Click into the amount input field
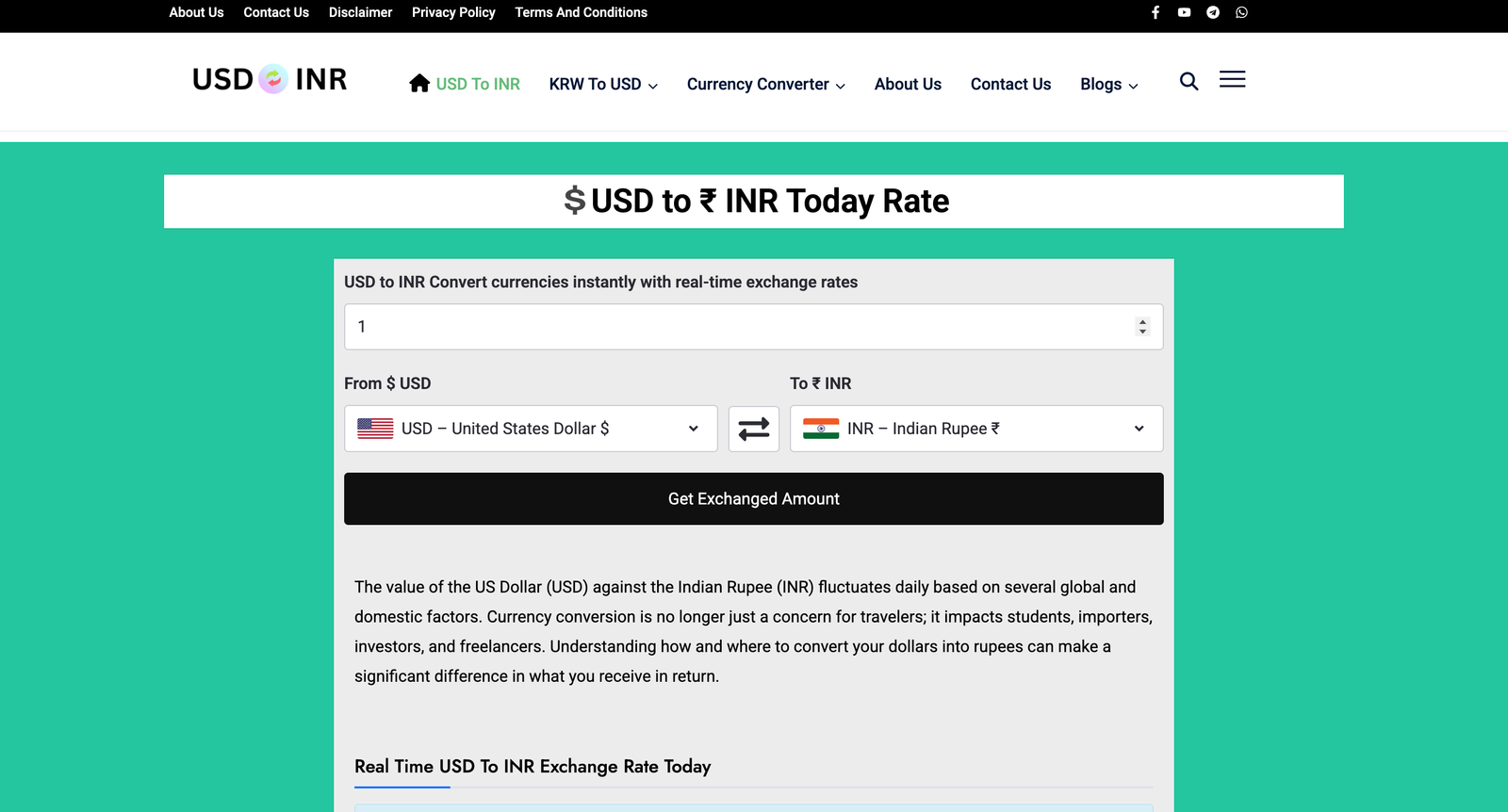Image resolution: width=1508 pixels, height=812 pixels. (735, 327)
